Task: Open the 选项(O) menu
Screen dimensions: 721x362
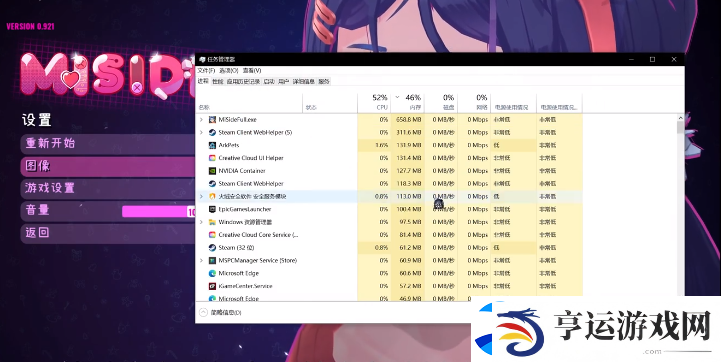Action: [x=229, y=70]
